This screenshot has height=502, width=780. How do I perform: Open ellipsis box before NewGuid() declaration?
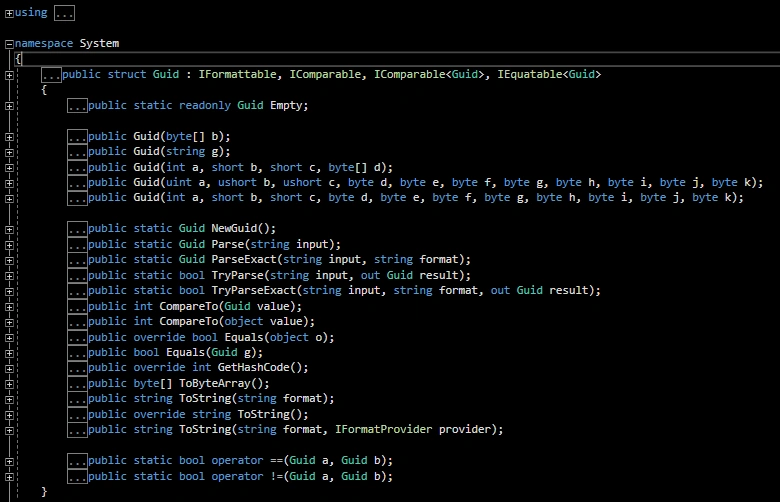pos(77,229)
